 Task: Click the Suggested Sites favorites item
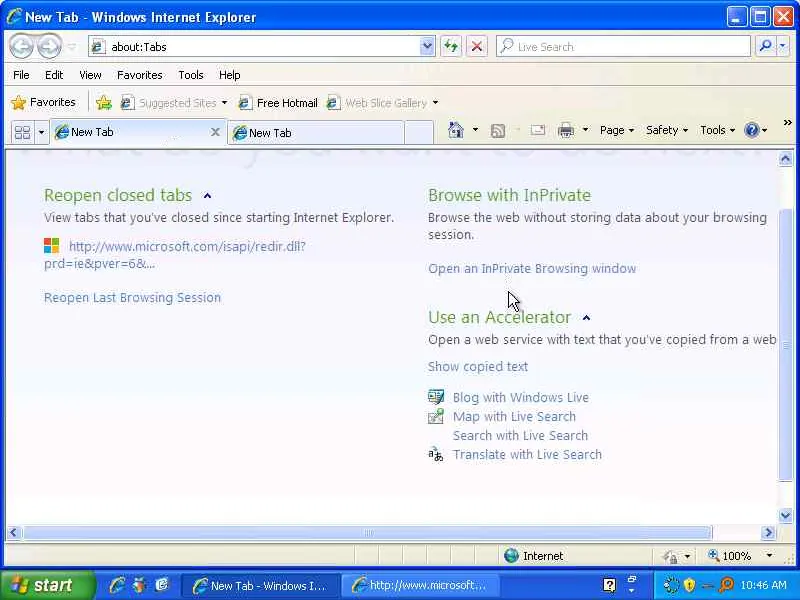pos(173,103)
